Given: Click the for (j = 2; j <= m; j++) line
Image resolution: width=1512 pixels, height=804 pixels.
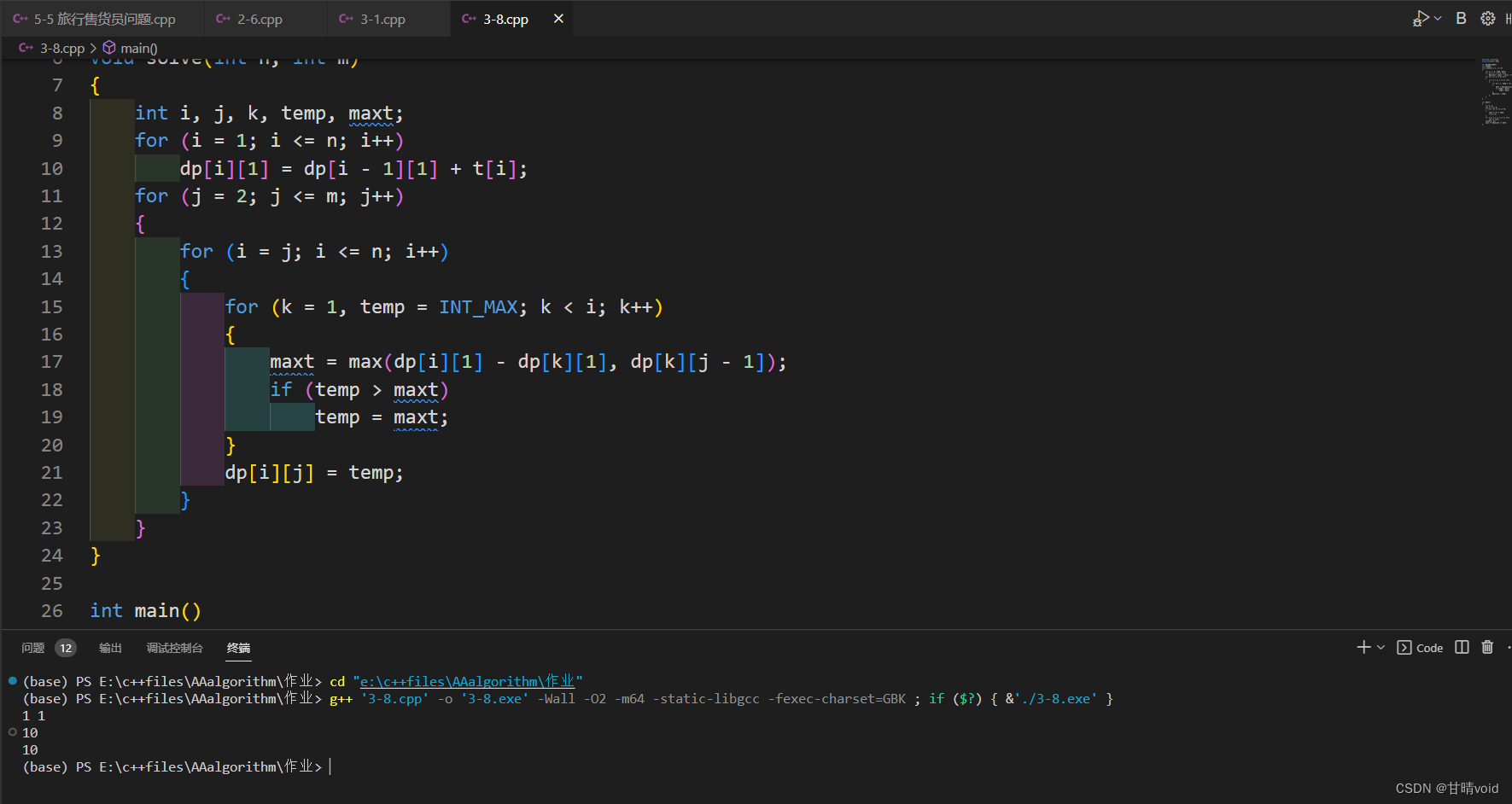Looking at the screenshot, I should click(269, 196).
